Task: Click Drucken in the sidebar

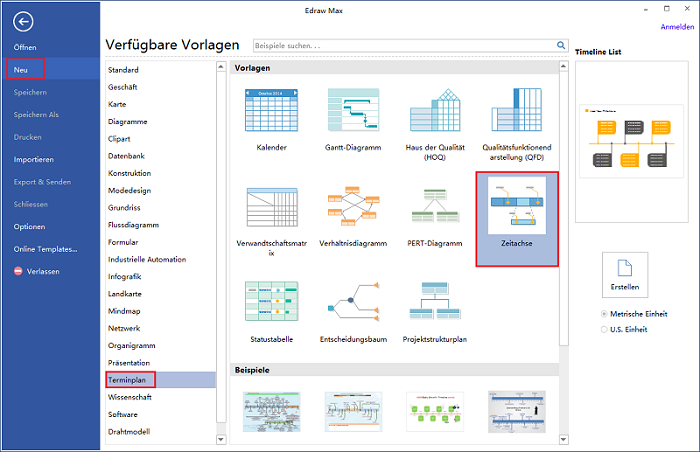Action: [x=27, y=137]
